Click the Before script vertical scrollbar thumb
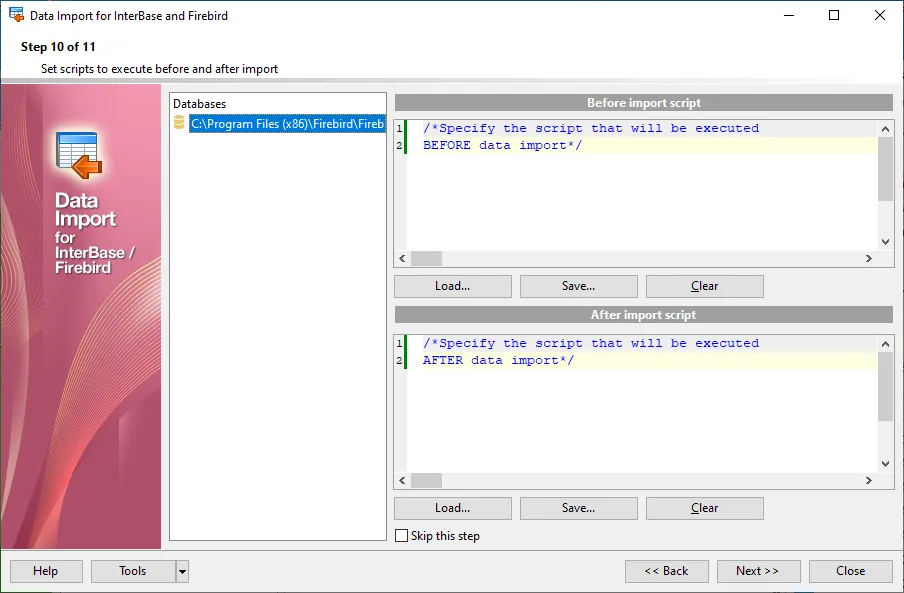Screen dimensions: 904x593 coord(886,169)
